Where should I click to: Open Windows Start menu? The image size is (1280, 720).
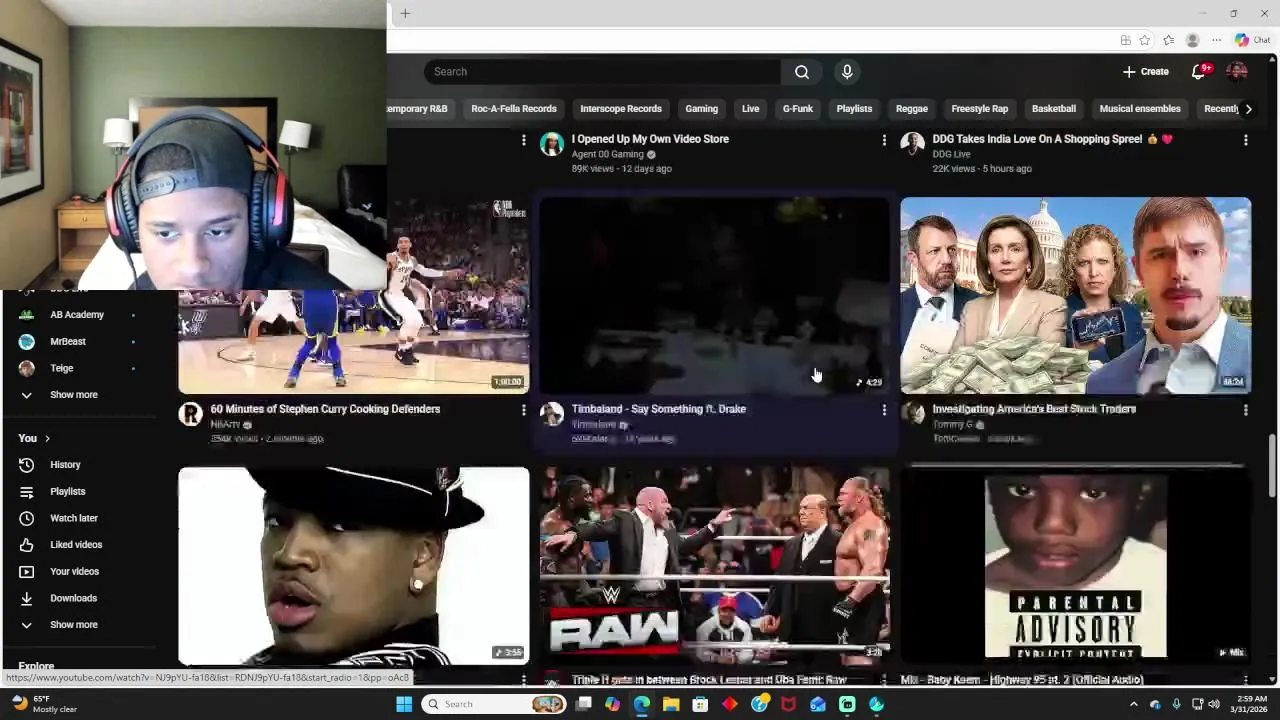[x=404, y=704]
